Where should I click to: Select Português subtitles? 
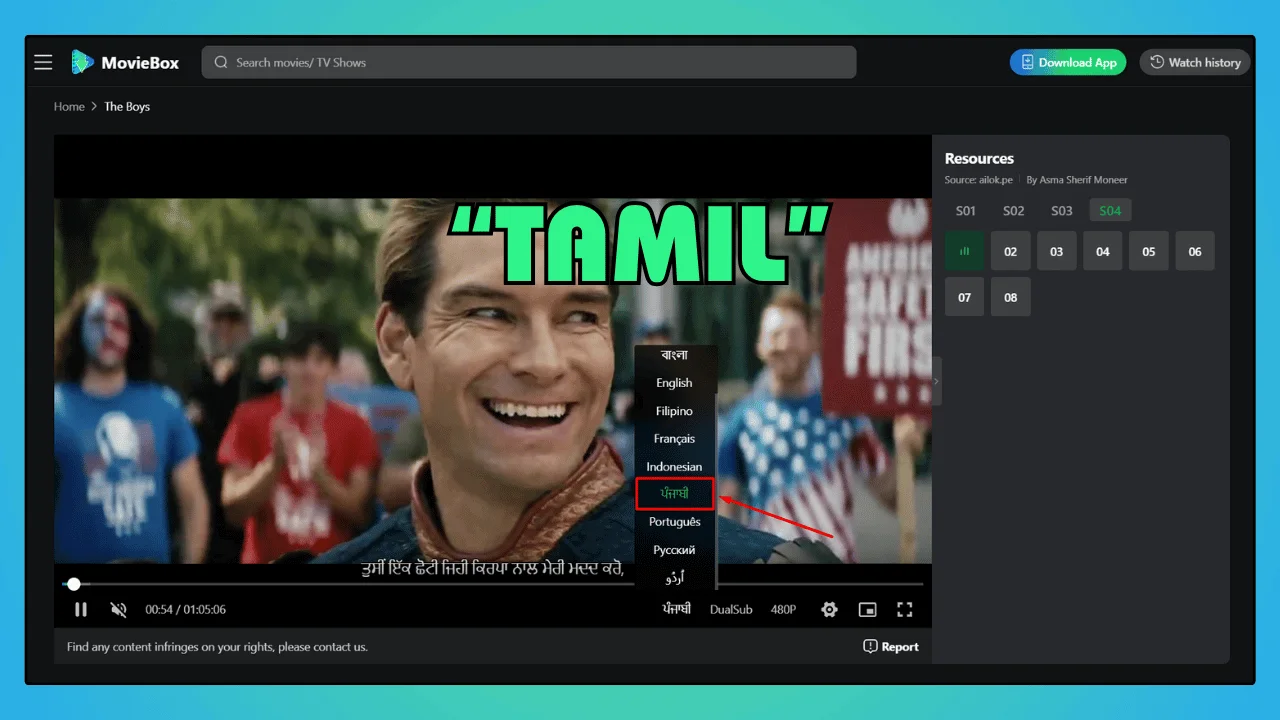coord(675,522)
